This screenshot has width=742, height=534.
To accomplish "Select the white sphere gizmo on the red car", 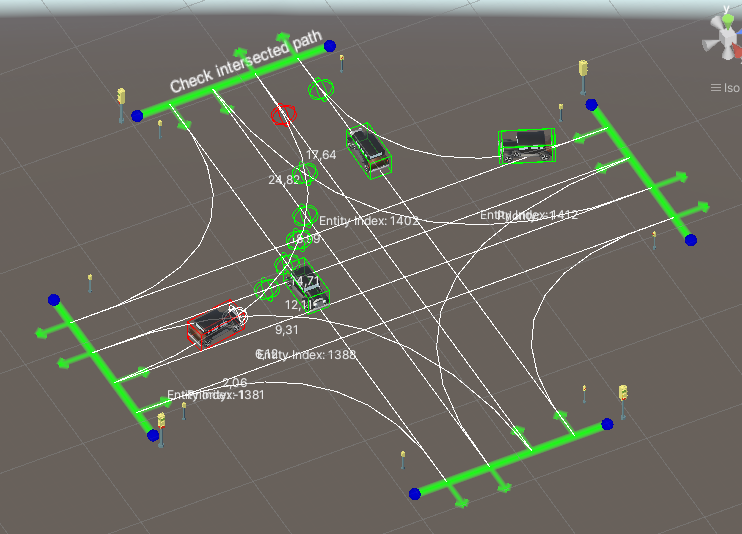I will point(236,316).
